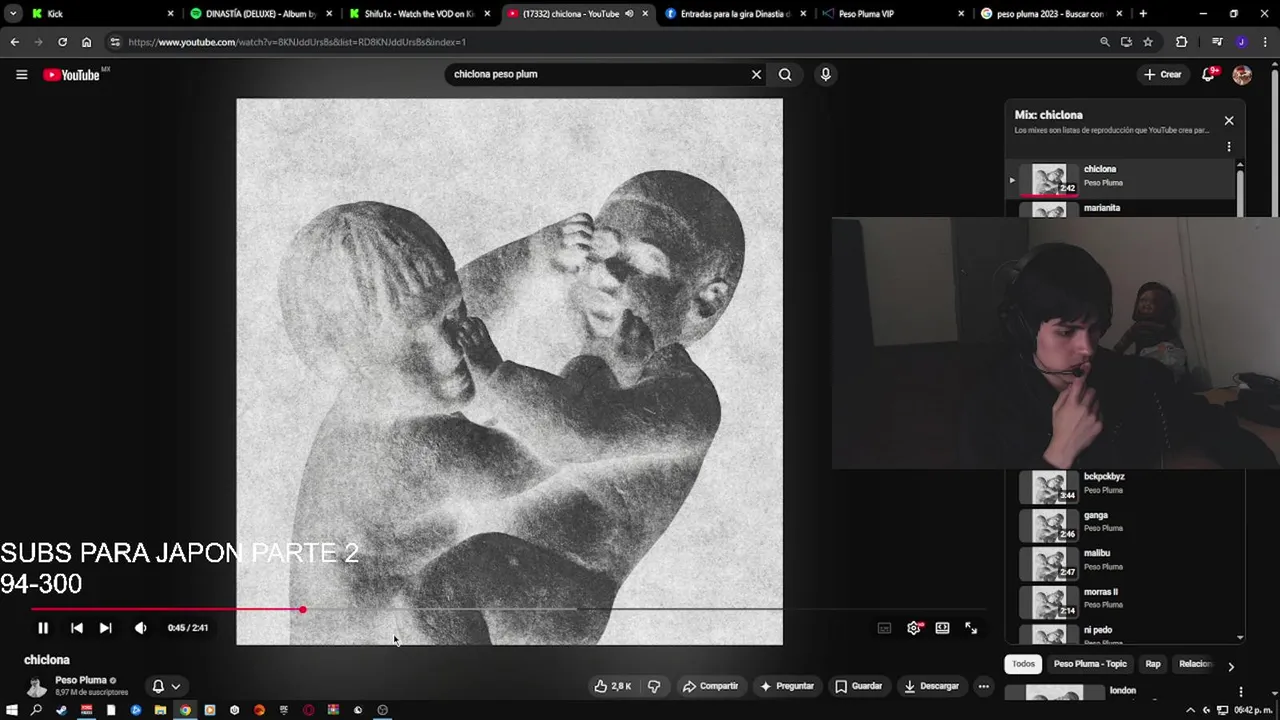Mute the player volume
This screenshot has height=720, width=1280.
coord(140,628)
